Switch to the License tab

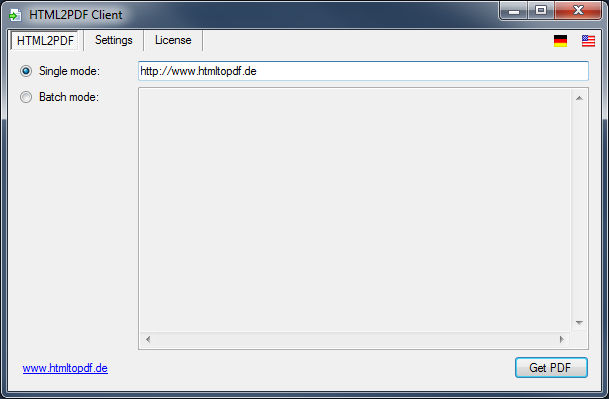[x=173, y=40]
